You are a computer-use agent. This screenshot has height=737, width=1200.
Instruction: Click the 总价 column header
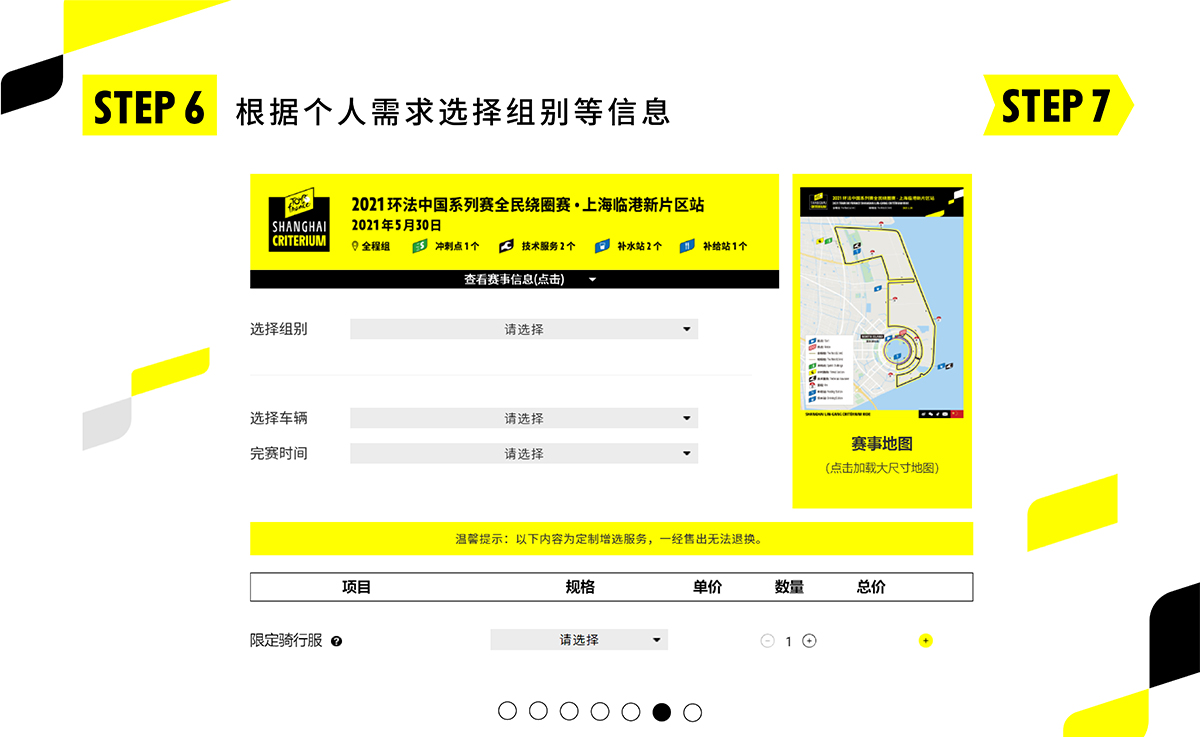pyautogui.click(x=871, y=587)
